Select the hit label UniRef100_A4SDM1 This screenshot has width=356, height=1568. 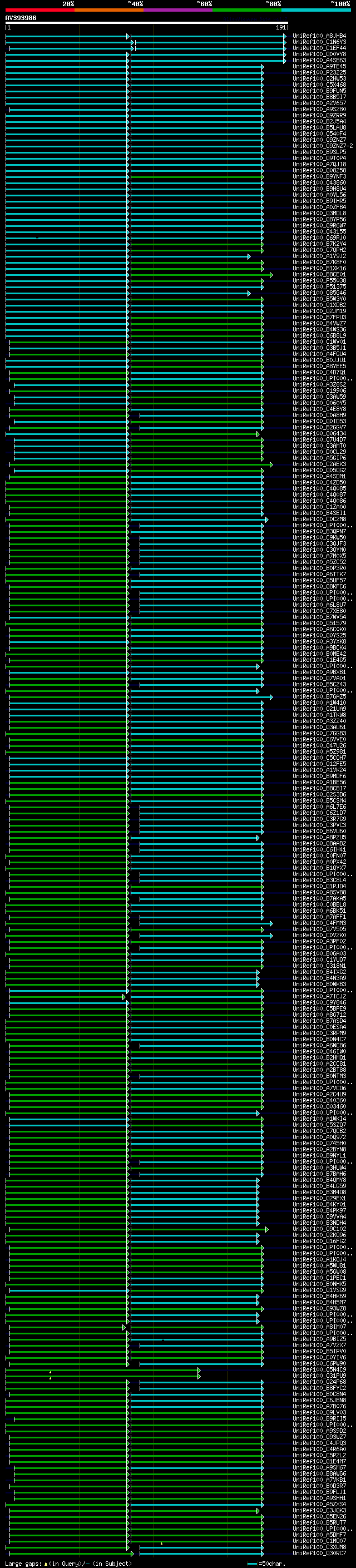pyautogui.click(x=319, y=477)
